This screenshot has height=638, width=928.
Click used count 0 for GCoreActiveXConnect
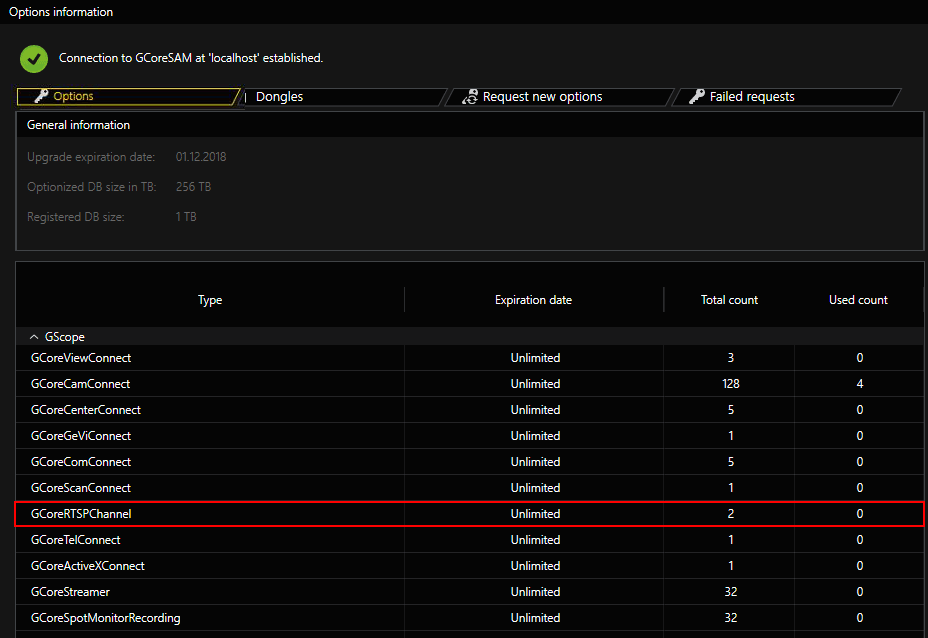[859, 566]
